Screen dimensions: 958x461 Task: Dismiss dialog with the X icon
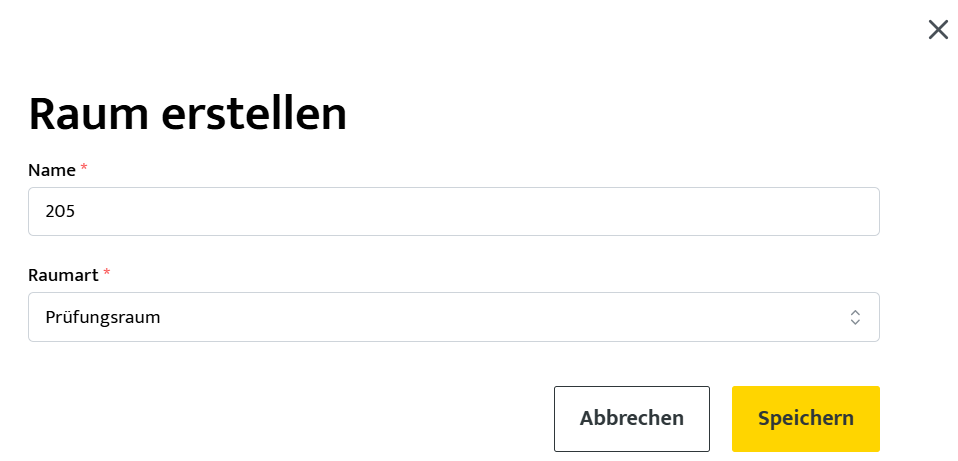(938, 30)
